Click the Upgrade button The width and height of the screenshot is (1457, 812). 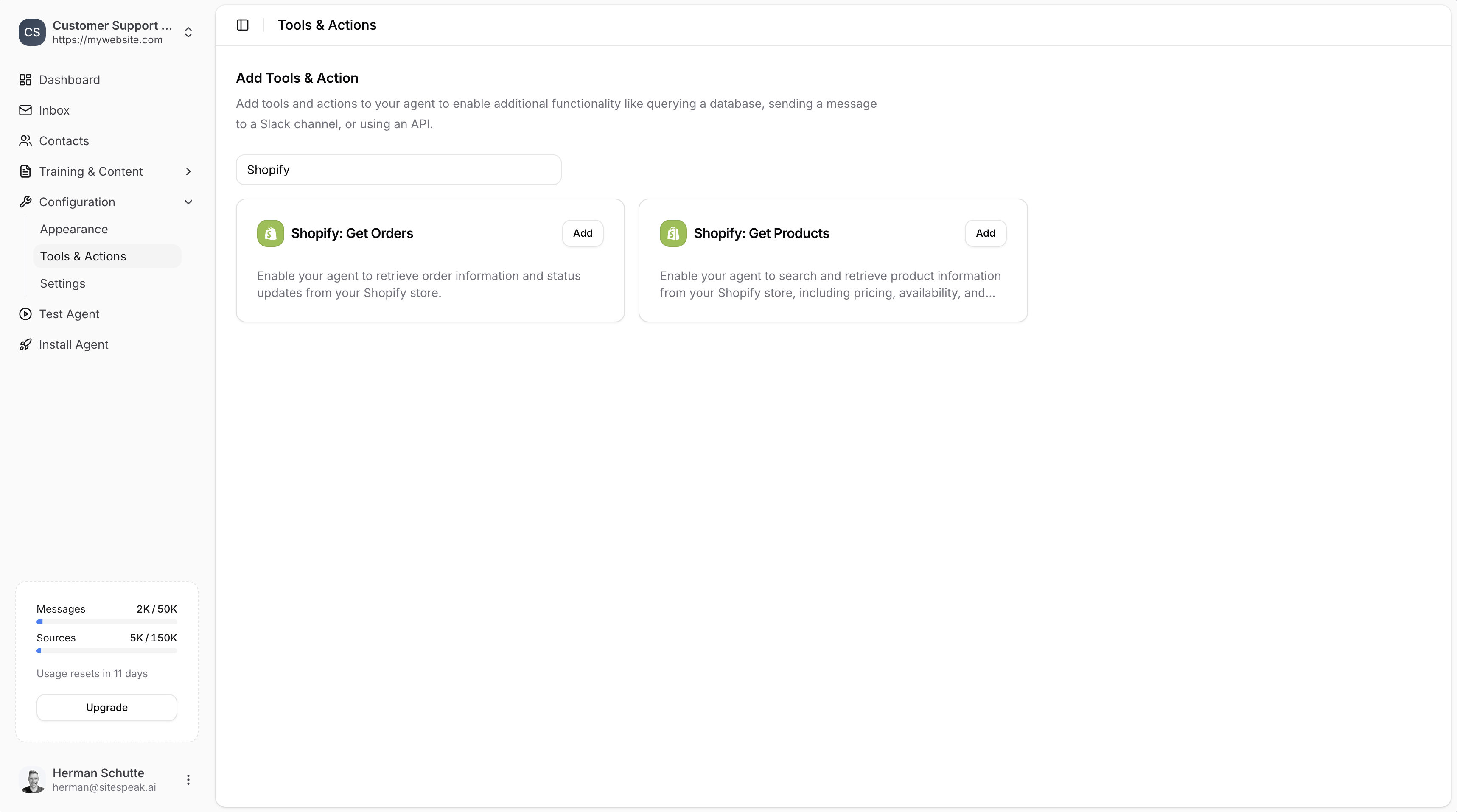click(106, 707)
